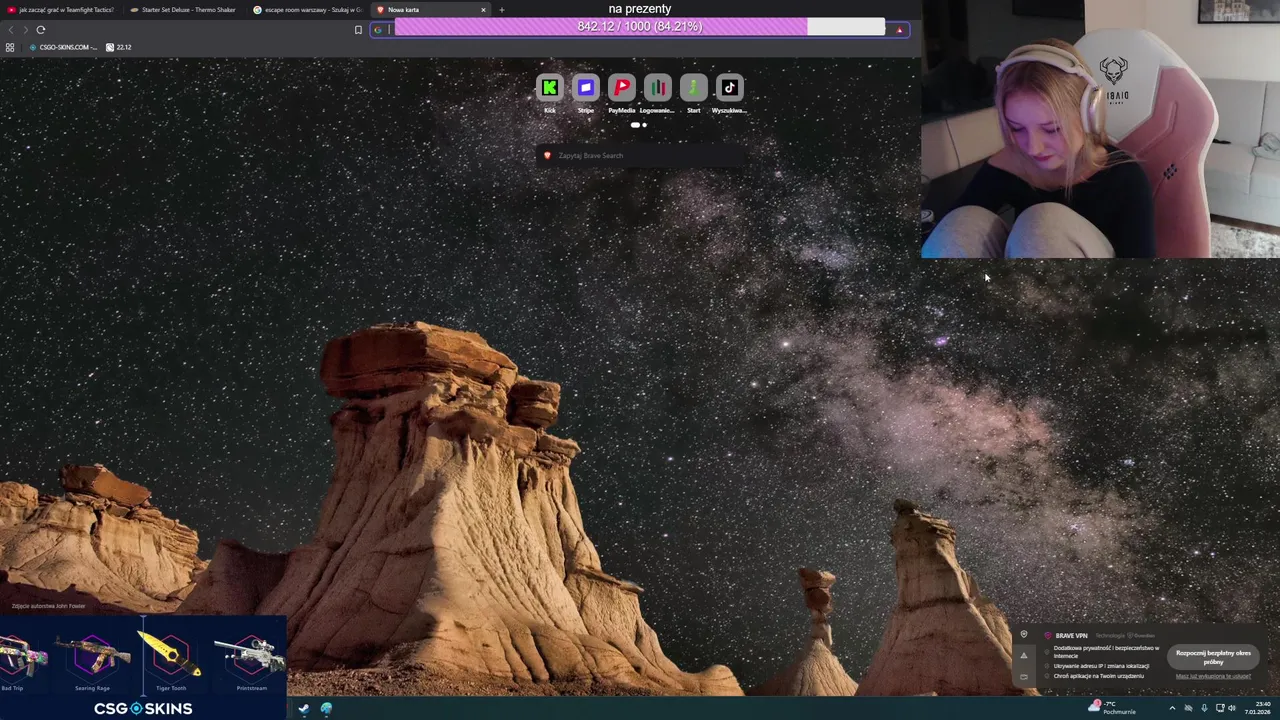Screen dimensions: 1280x720
Task: Open the weather widget showing -7°C
Action: click(x=1110, y=708)
